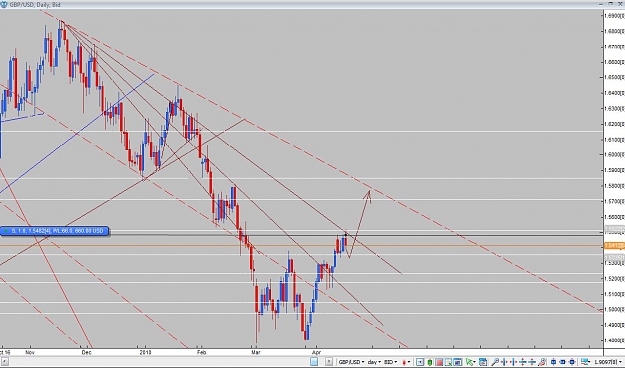Click the light blue square toolbar icon
This screenshot has height=368, width=625.
click(314, 362)
